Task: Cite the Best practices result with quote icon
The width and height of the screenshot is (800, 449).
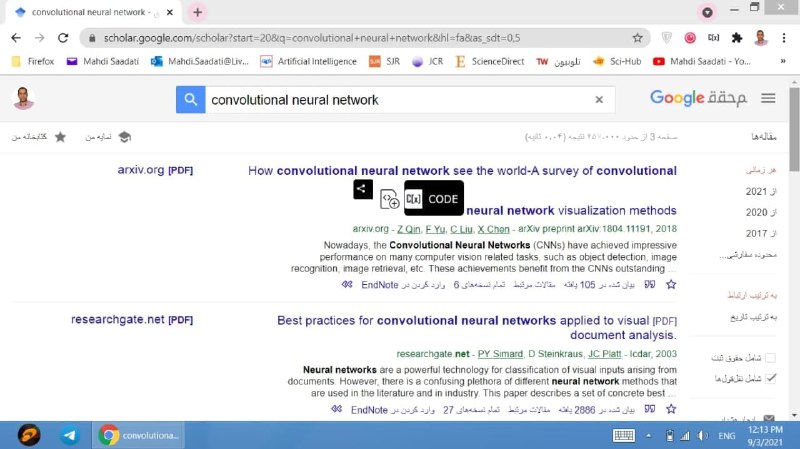Action: point(649,409)
